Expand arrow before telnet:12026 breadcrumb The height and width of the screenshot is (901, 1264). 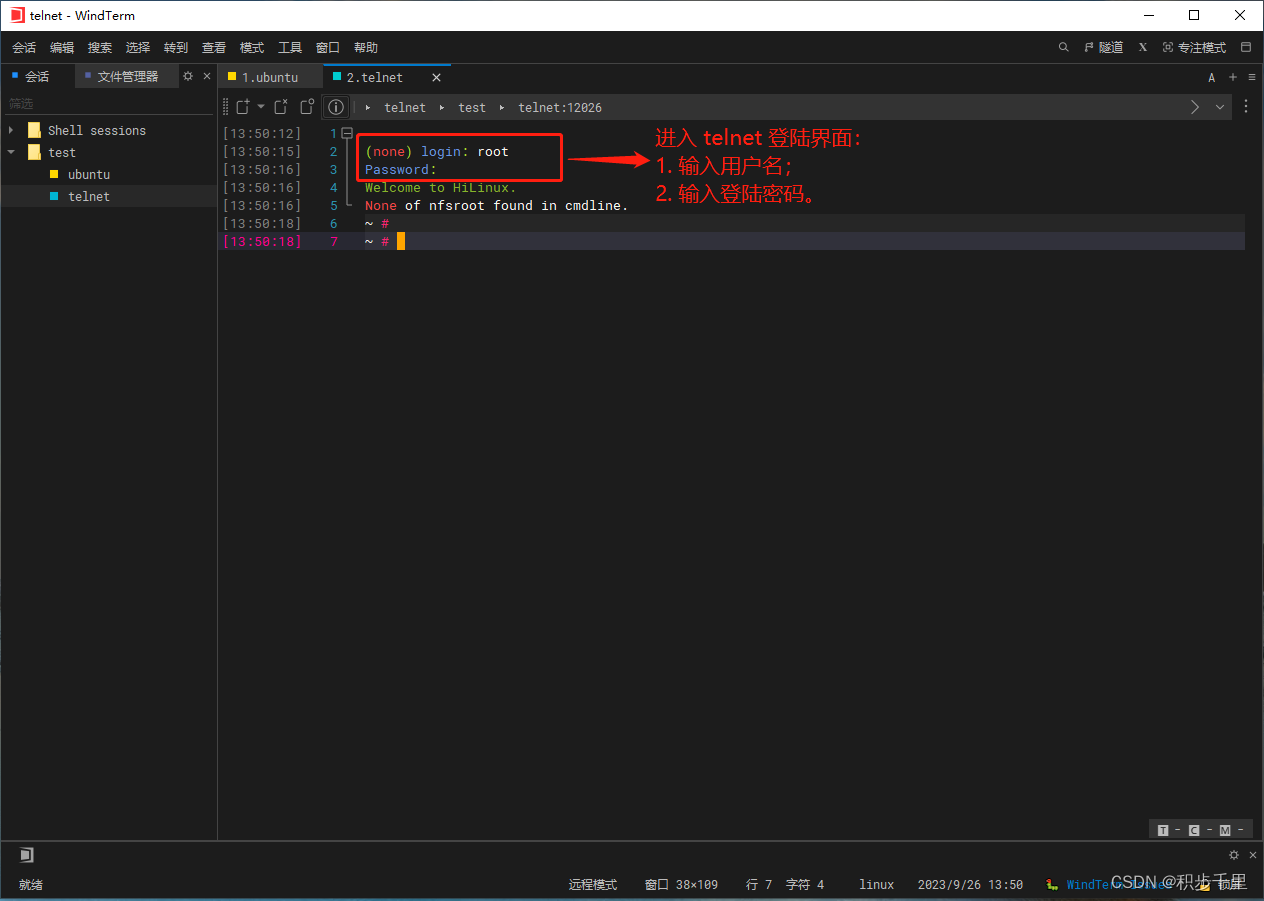click(x=502, y=107)
